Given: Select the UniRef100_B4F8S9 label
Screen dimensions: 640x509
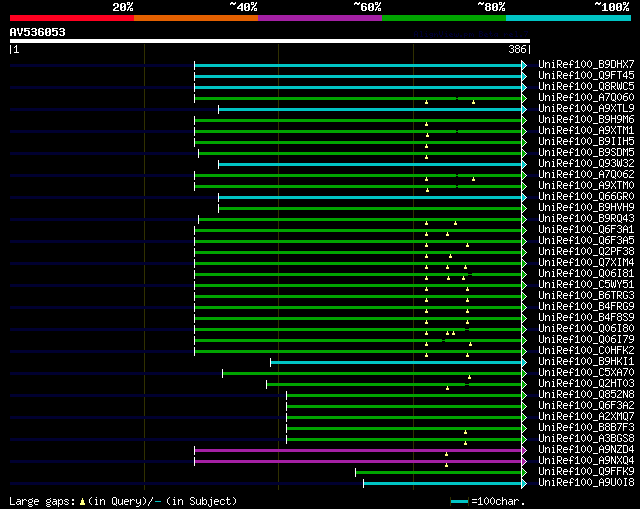Looking at the screenshot, I should click(x=586, y=318).
